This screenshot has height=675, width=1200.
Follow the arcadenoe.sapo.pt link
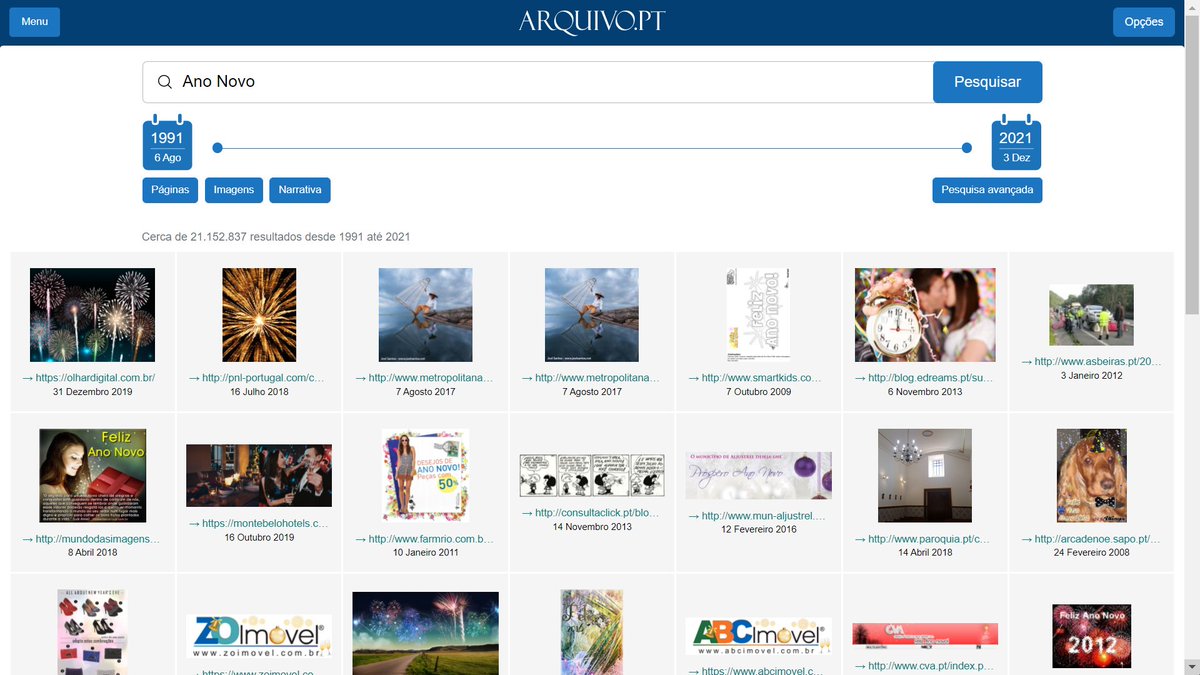(1091, 539)
